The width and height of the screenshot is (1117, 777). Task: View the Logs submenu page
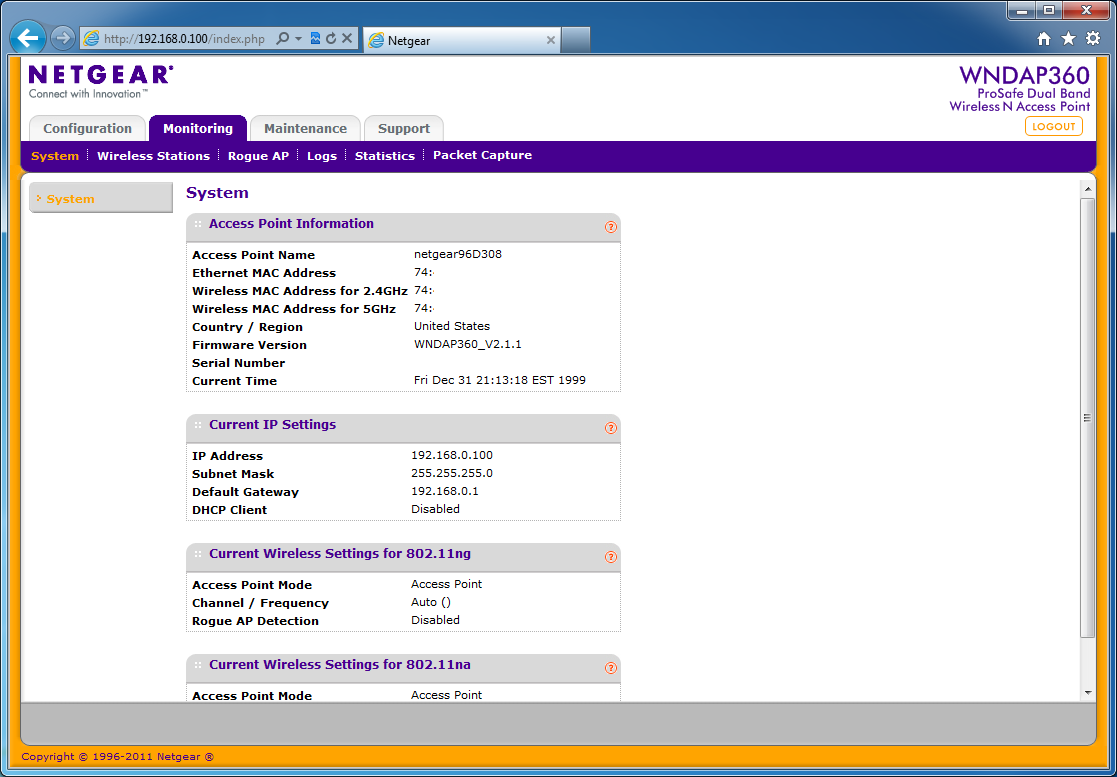click(x=322, y=156)
